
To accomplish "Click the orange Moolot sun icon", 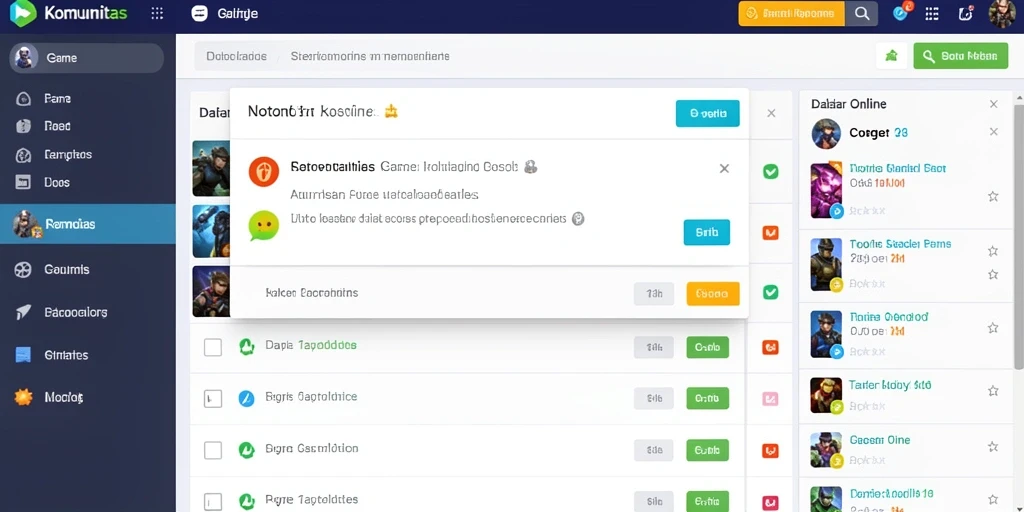I will (23, 397).
